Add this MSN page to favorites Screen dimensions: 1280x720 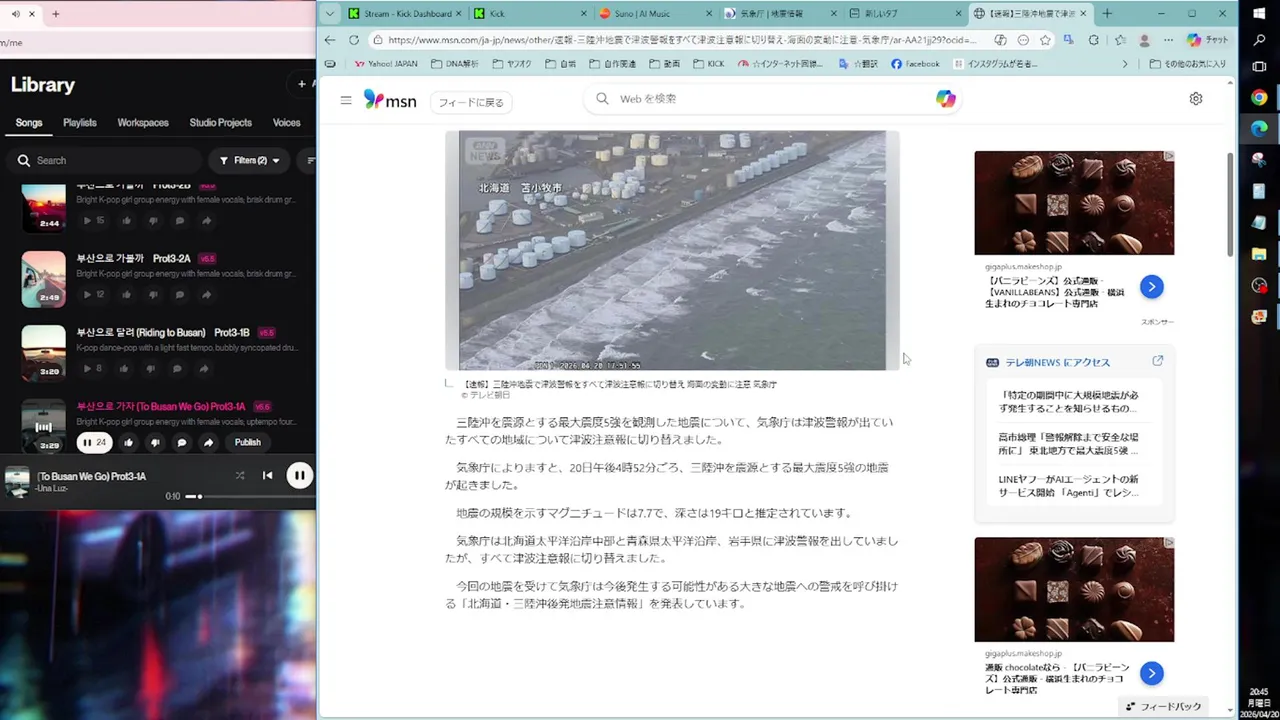(x=1045, y=40)
